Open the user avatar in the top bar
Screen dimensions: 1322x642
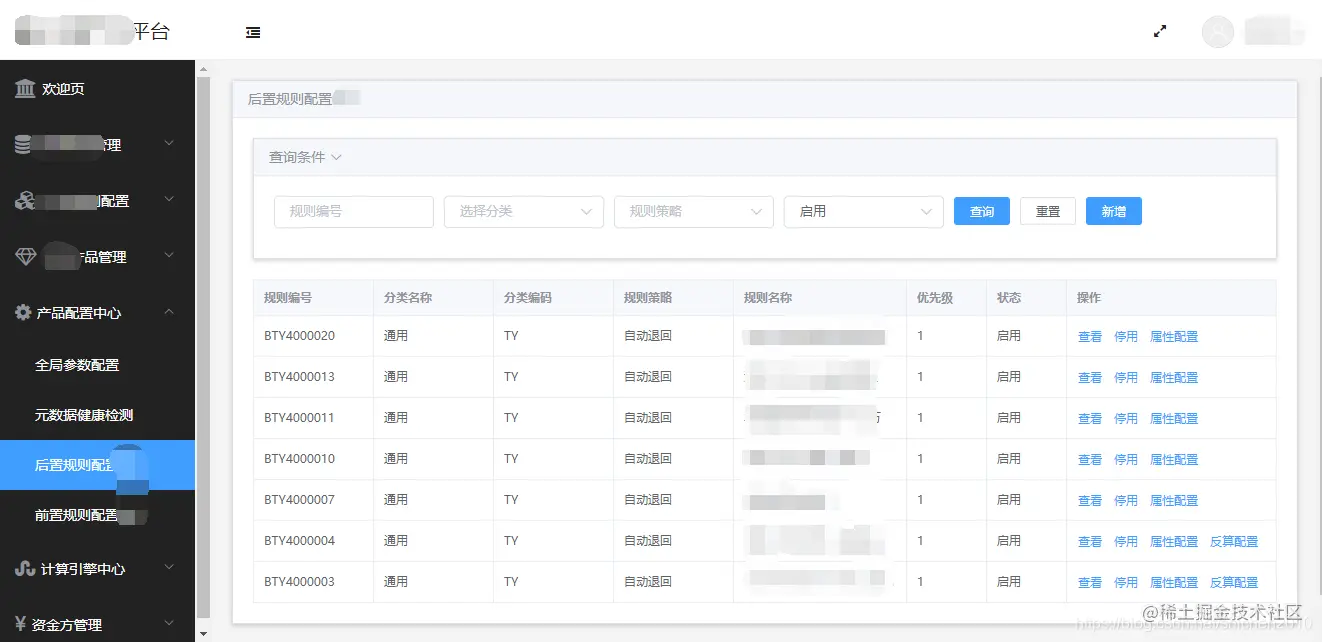1217,31
